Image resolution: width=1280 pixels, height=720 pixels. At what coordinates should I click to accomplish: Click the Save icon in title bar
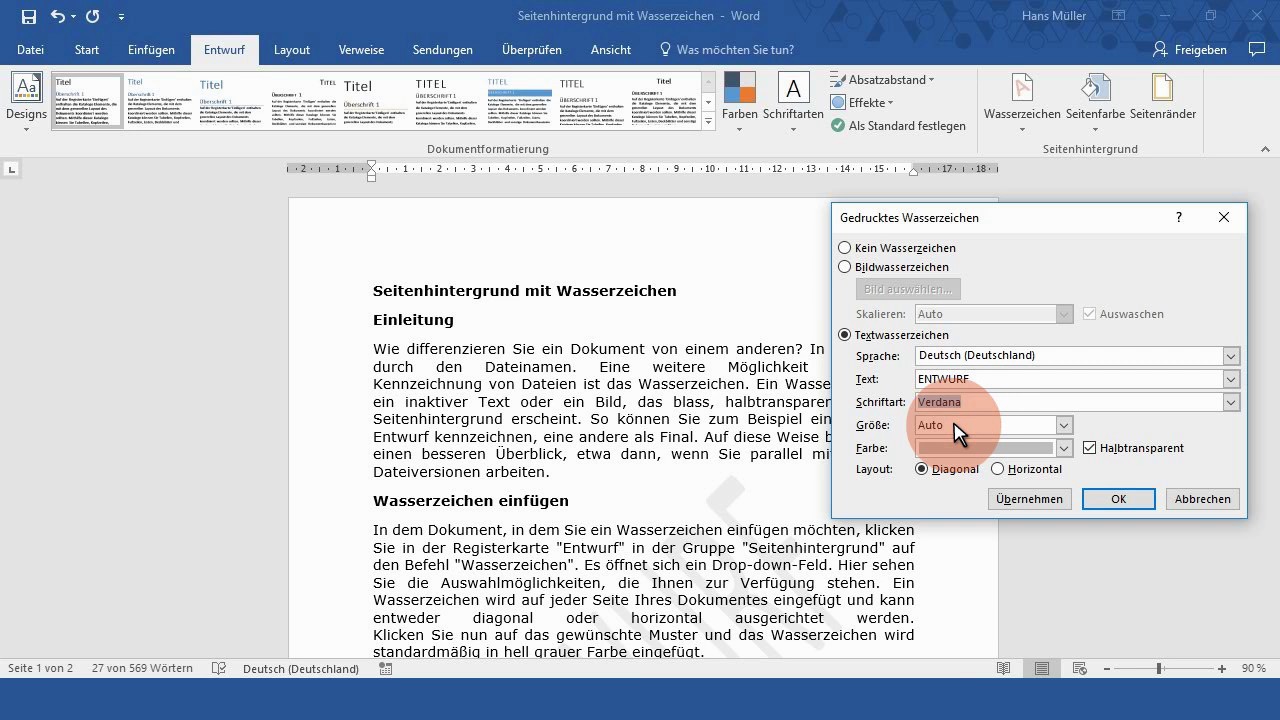28,17
